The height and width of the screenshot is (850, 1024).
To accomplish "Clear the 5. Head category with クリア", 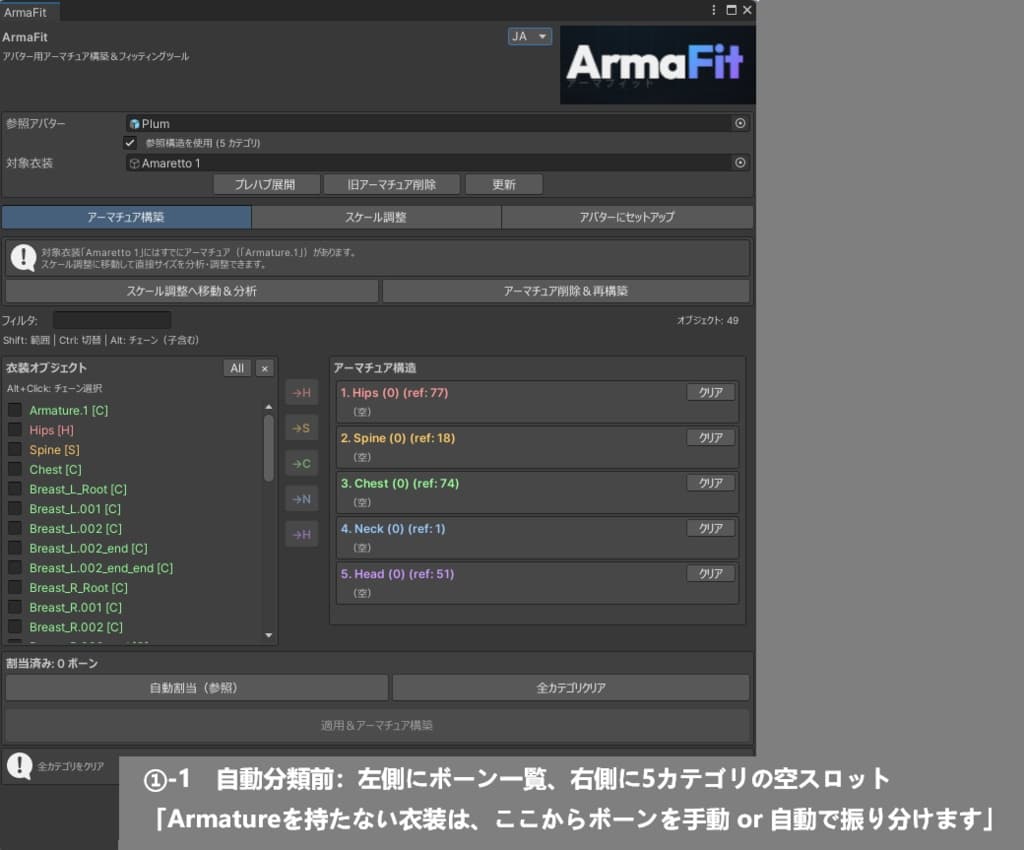I will [711, 573].
